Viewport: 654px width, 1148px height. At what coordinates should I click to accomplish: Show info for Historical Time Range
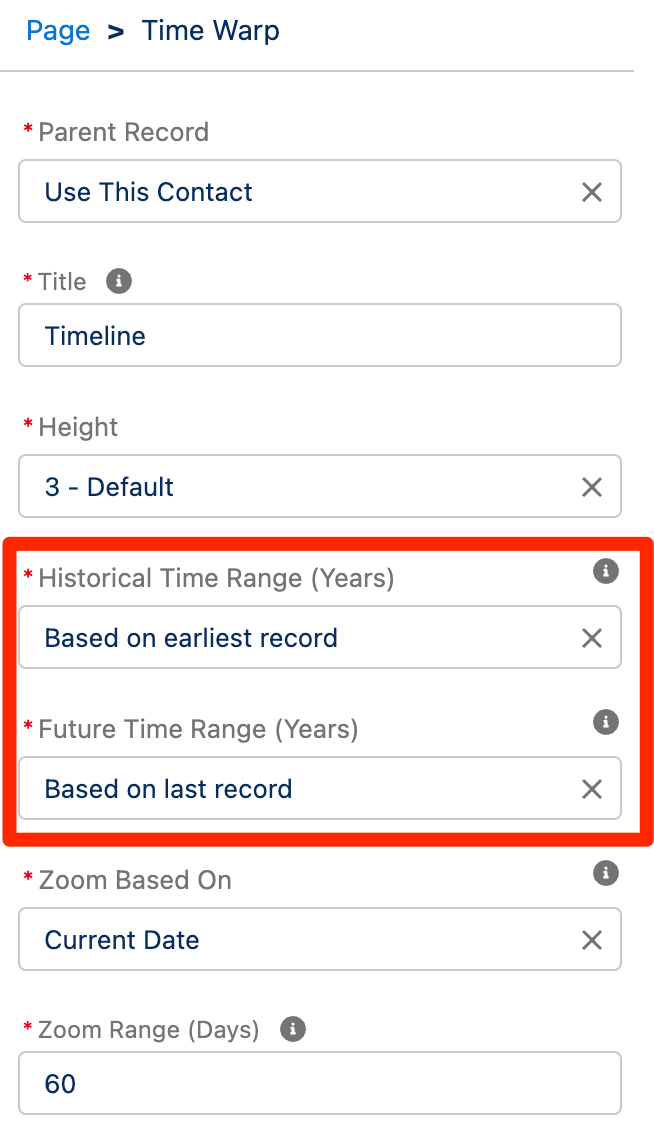tap(605, 572)
